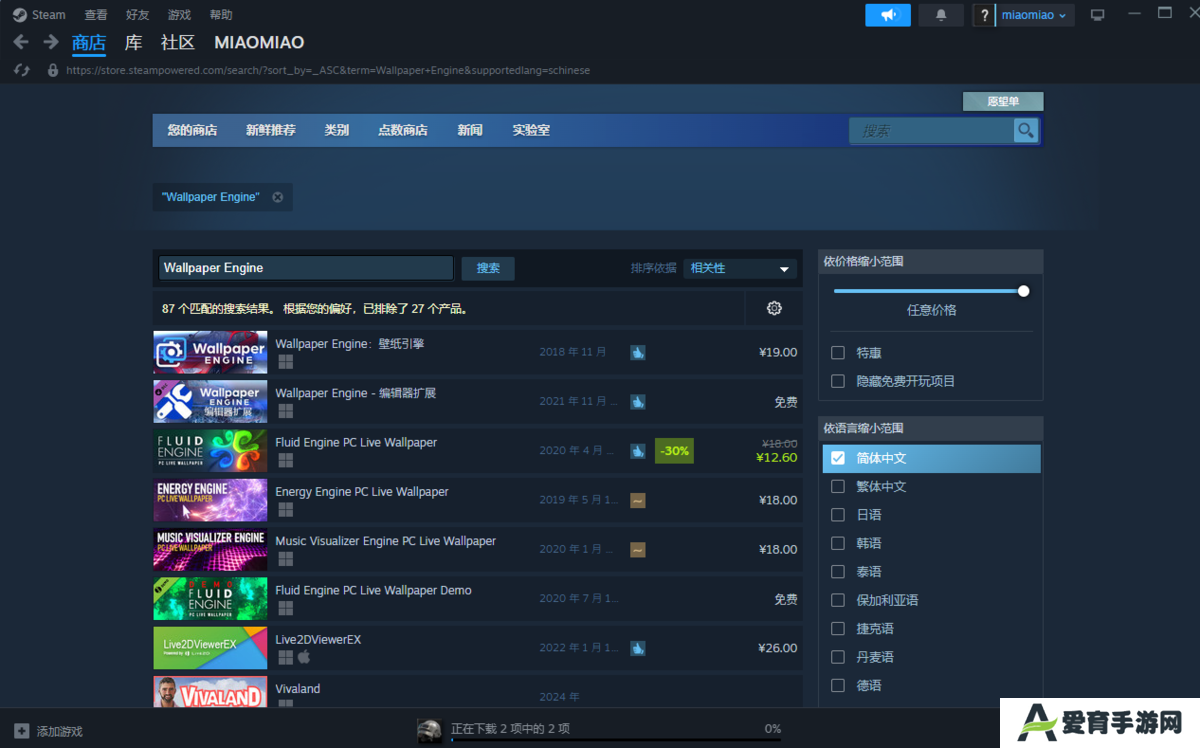The height and width of the screenshot is (748, 1200).
Task: Click Windows icon under Wallpaper Engine：壁纸引擎
Action: coord(285,361)
